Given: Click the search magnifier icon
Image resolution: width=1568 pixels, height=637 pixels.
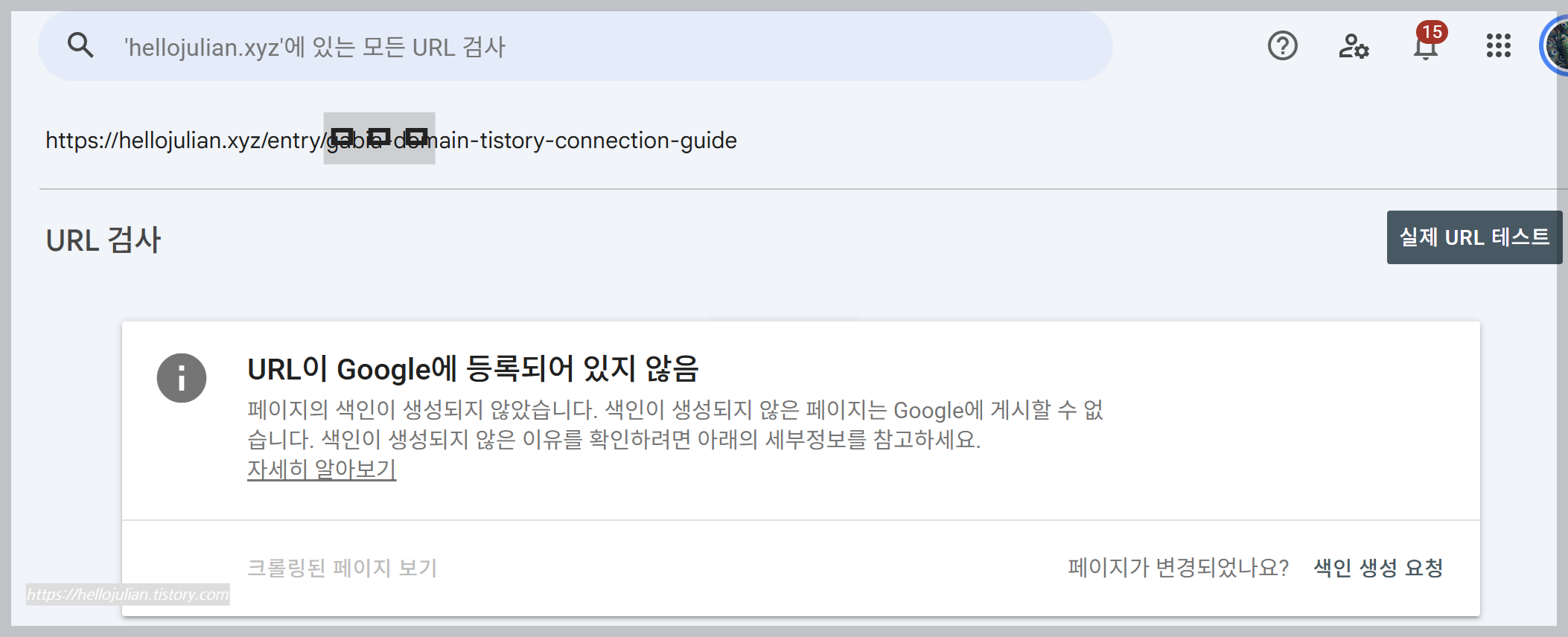Looking at the screenshot, I should [80, 46].
